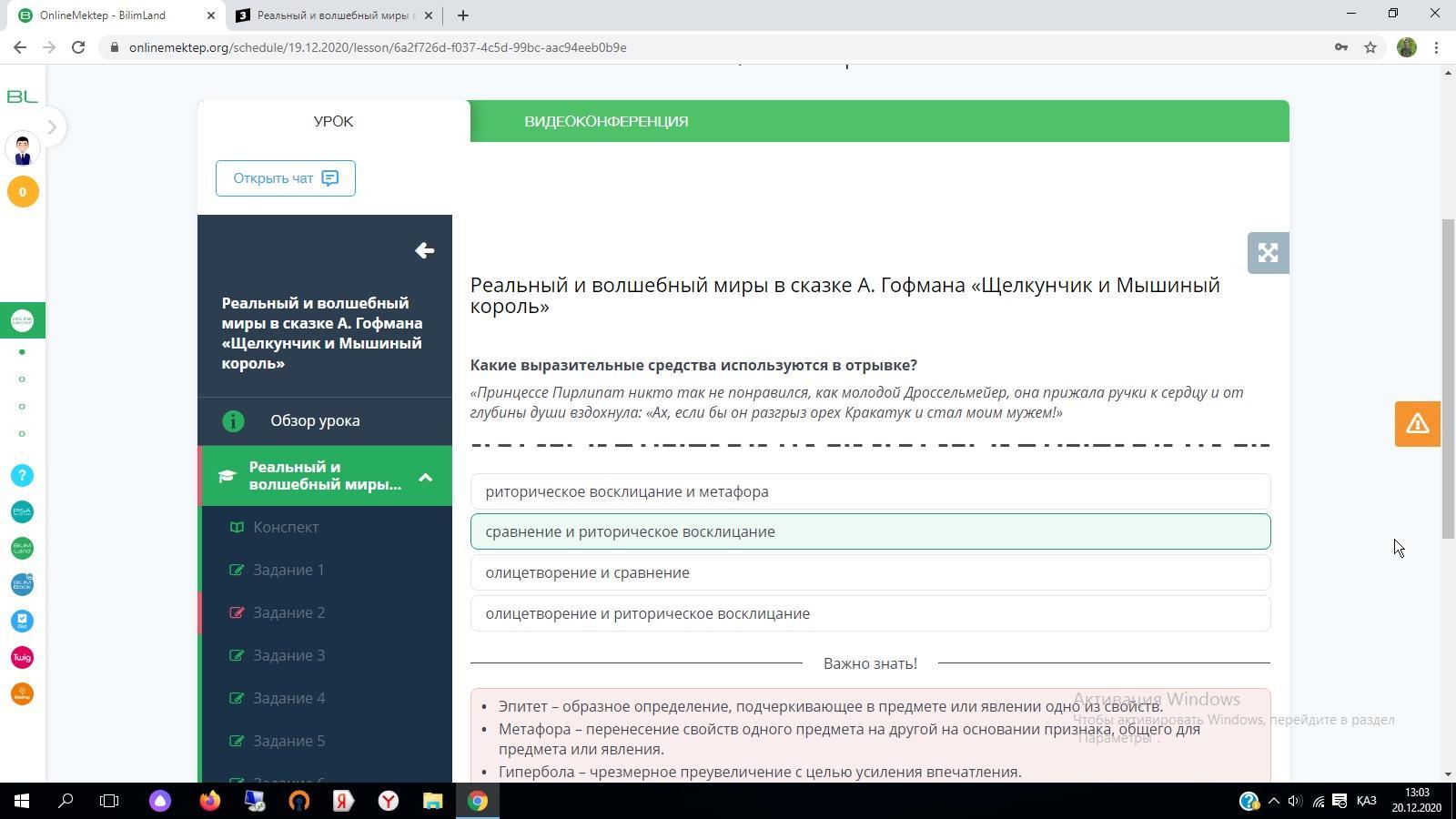This screenshot has height=819, width=1456.
Task: Click the Важно знать! heading
Action: (x=870, y=663)
